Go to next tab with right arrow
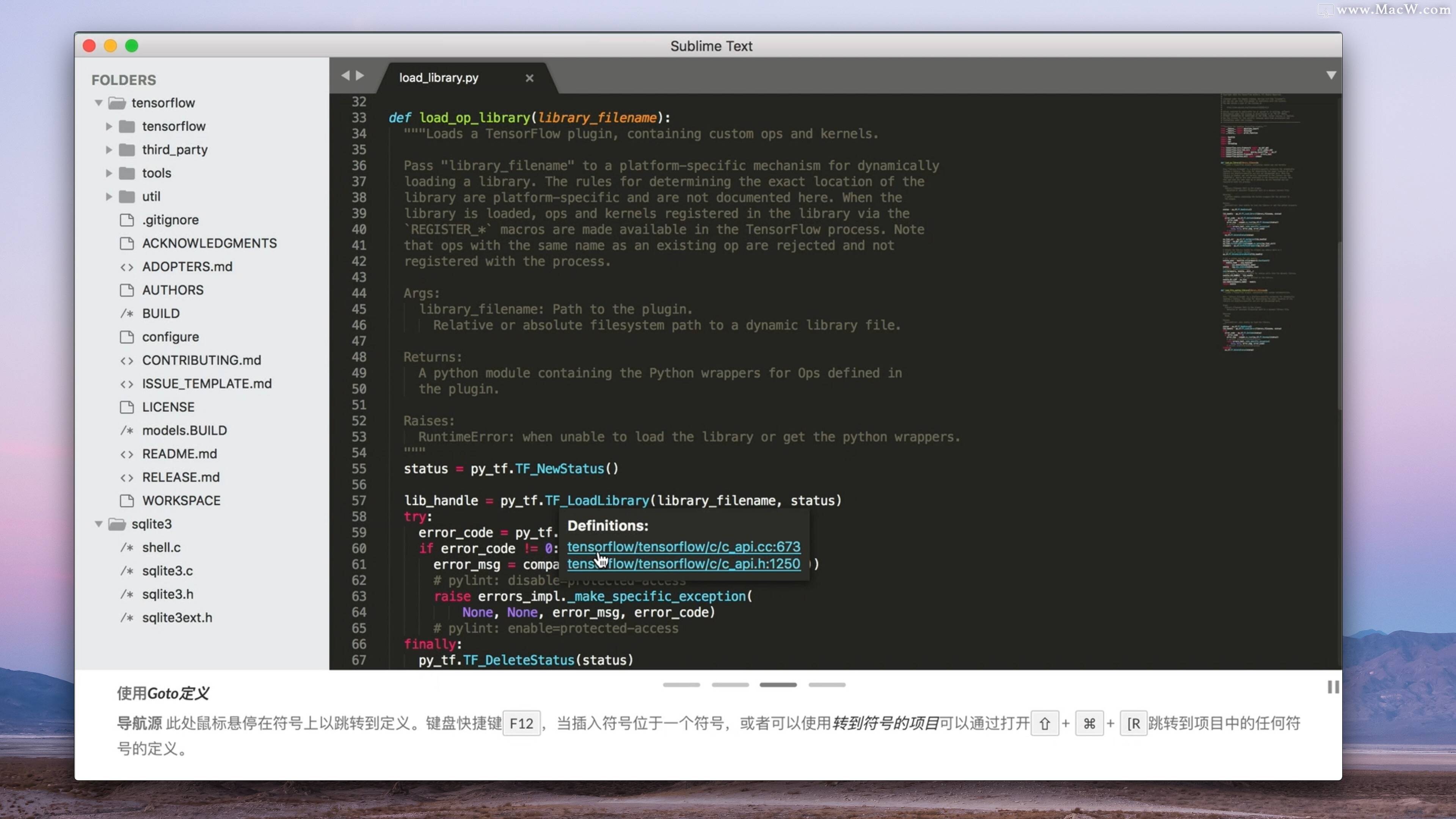 (360, 75)
